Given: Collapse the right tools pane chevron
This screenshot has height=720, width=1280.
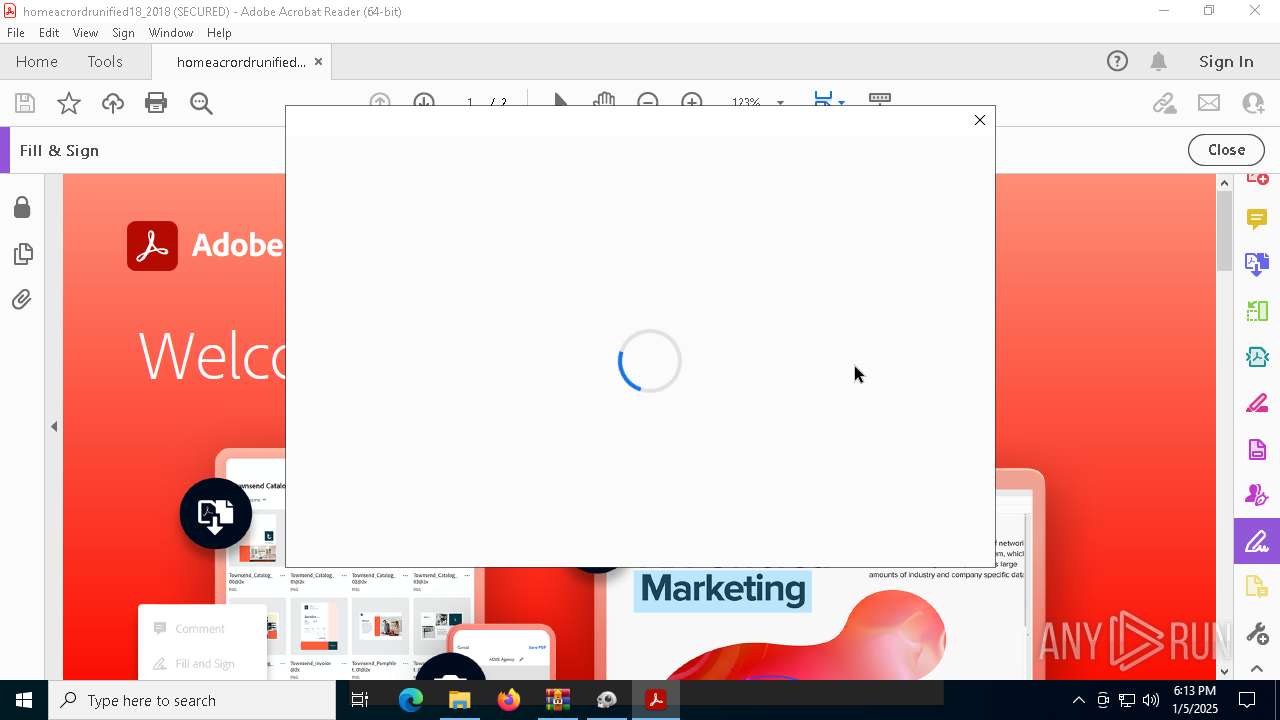Looking at the screenshot, I should pos(1257,668).
